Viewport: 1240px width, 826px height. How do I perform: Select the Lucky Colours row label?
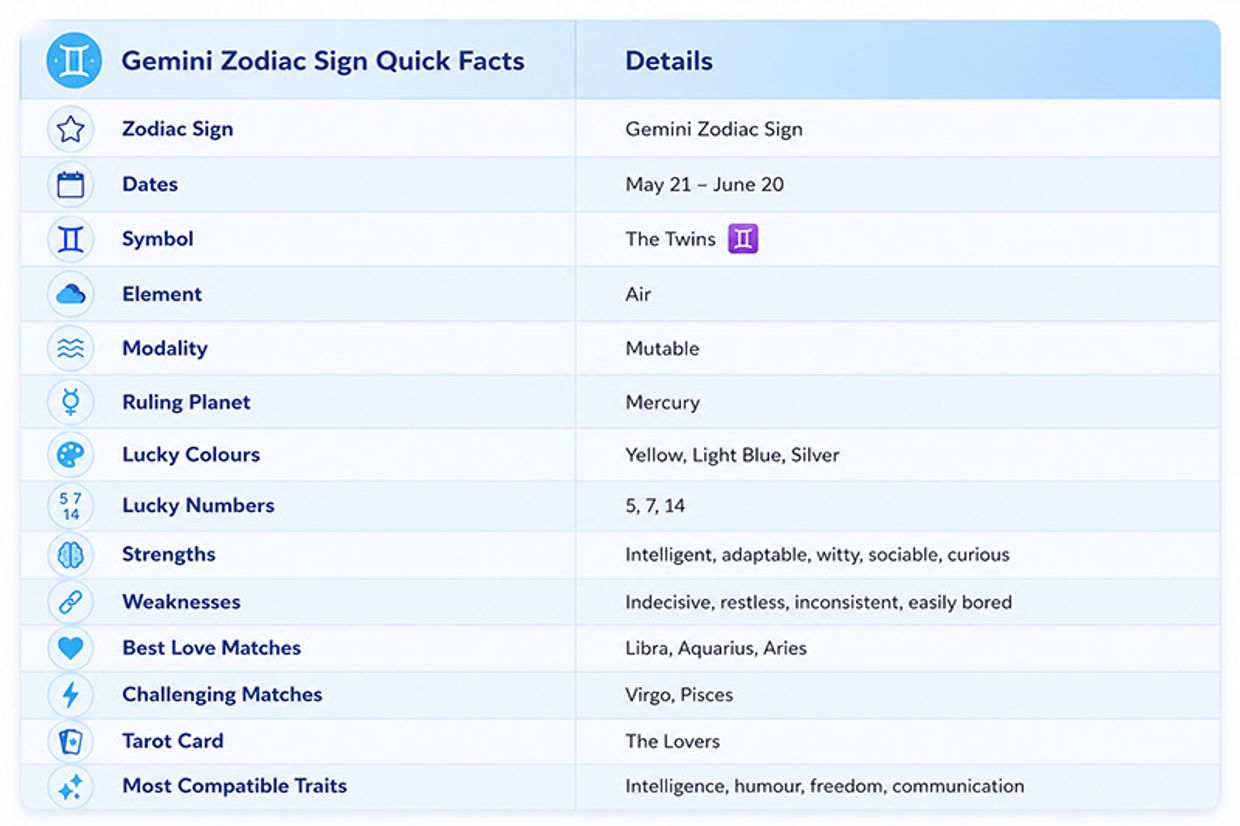191,454
